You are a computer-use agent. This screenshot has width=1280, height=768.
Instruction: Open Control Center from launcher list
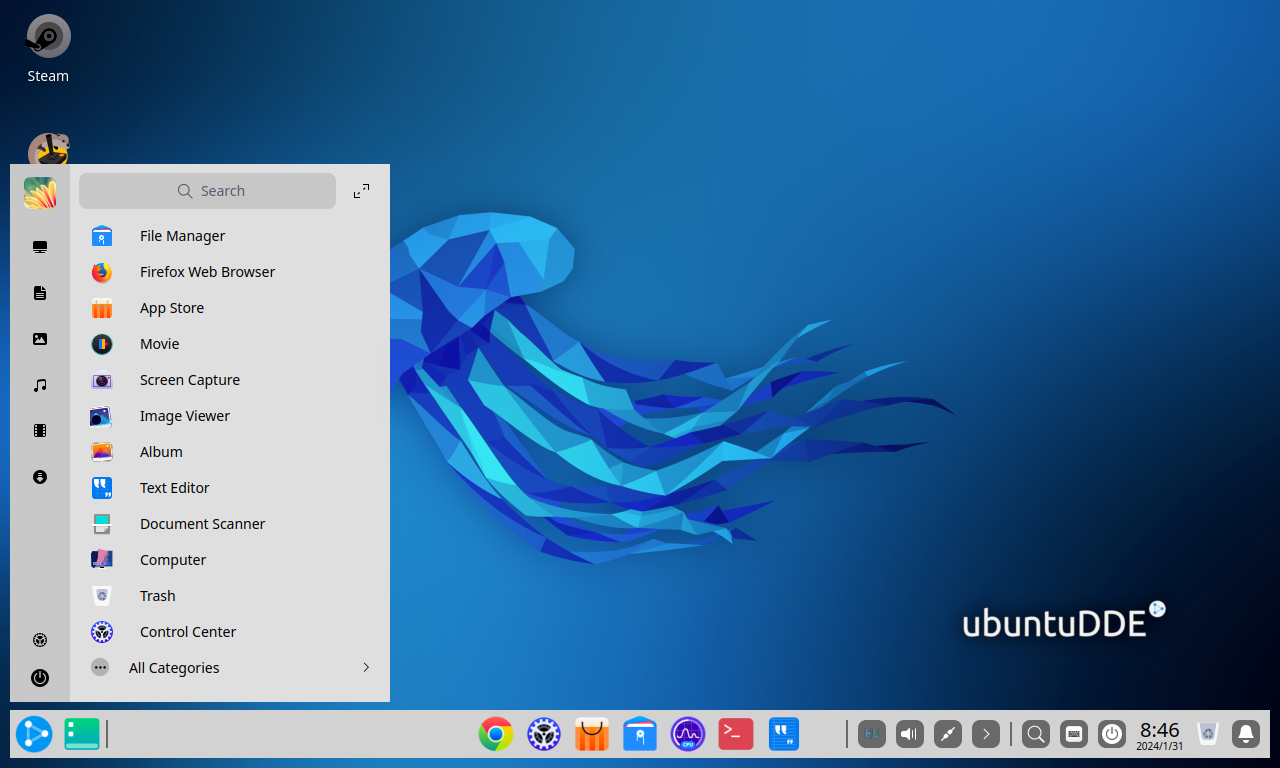pyautogui.click(x=229, y=632)
